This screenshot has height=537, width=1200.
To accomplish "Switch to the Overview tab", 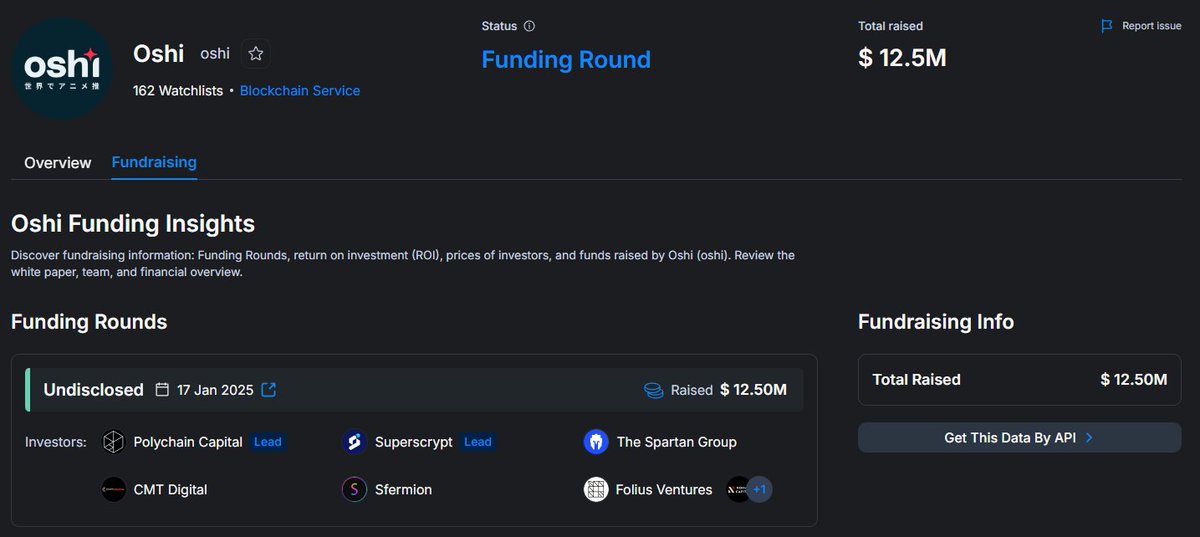I will (58, 162).
